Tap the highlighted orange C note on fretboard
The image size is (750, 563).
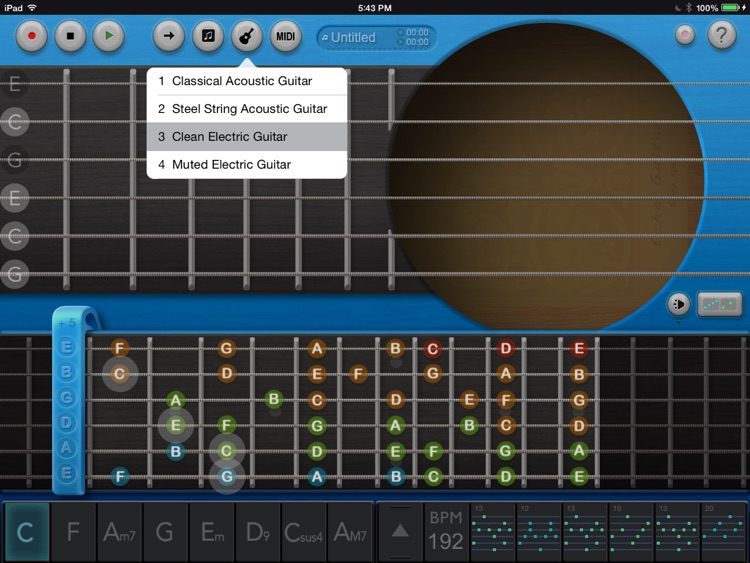[120, 374]
